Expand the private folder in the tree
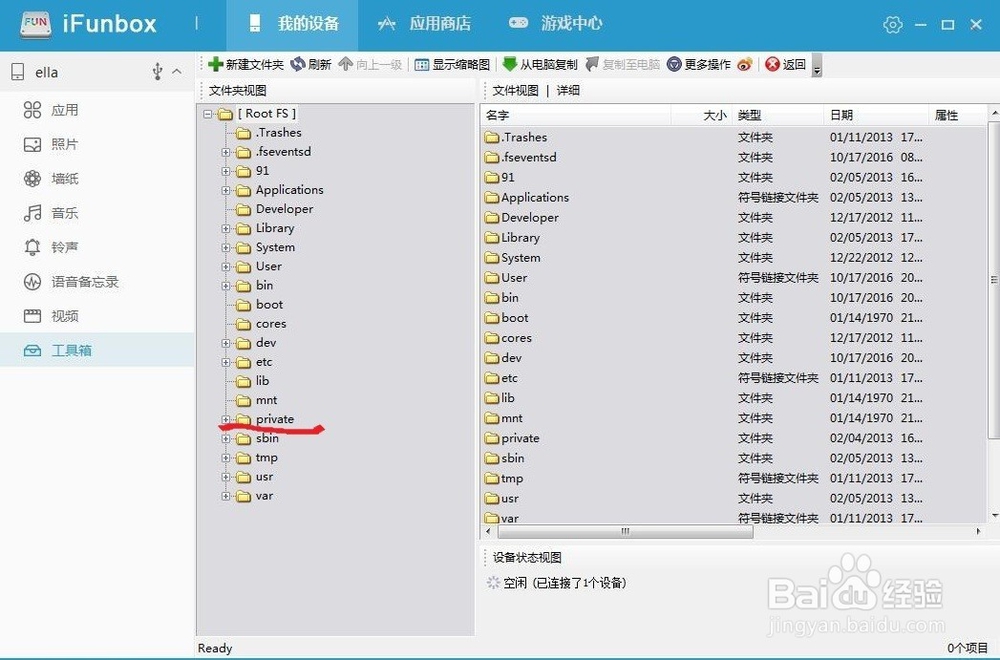 point(225,419)
